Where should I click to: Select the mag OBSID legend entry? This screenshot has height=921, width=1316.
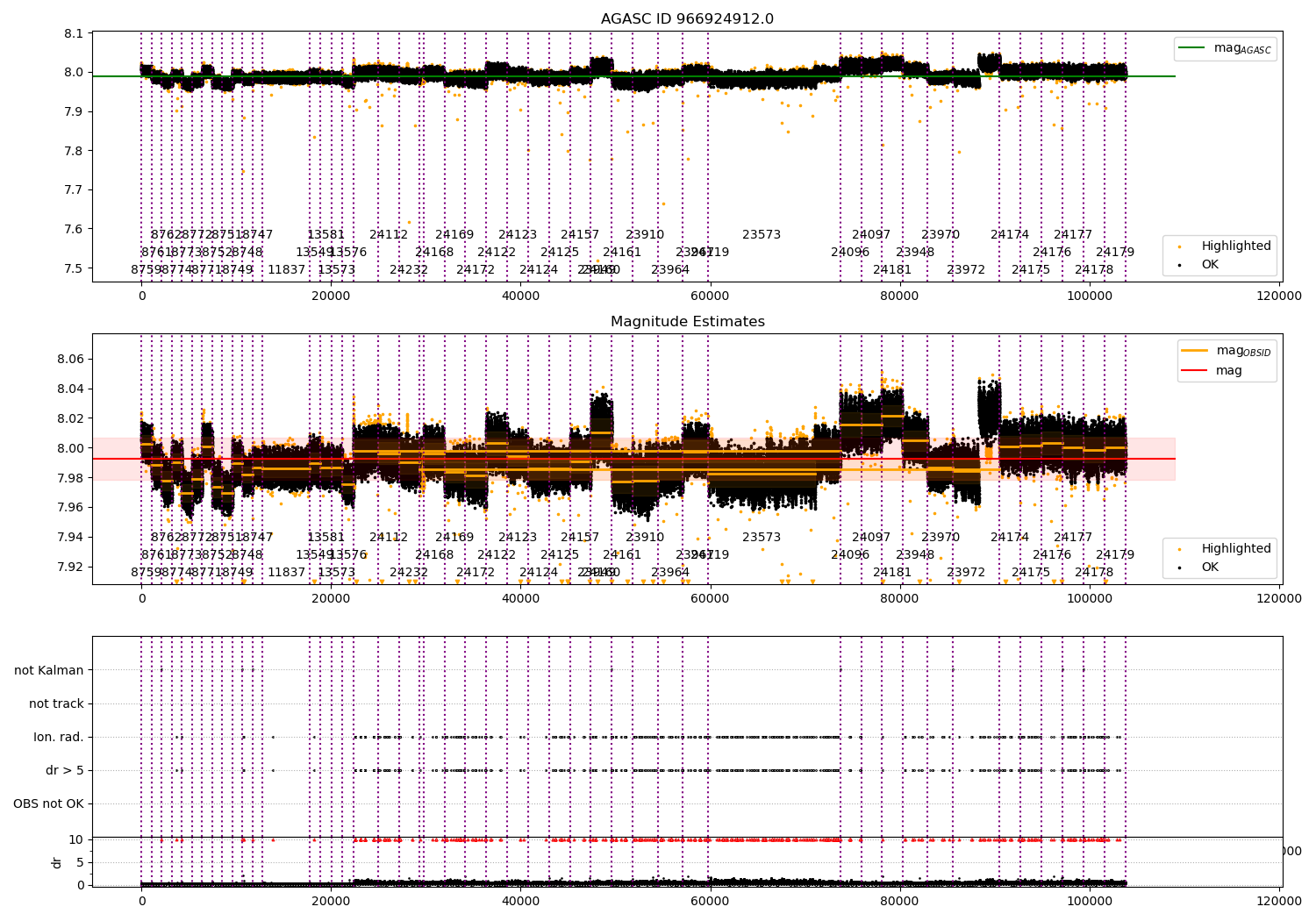click(x=1227, y=351)
